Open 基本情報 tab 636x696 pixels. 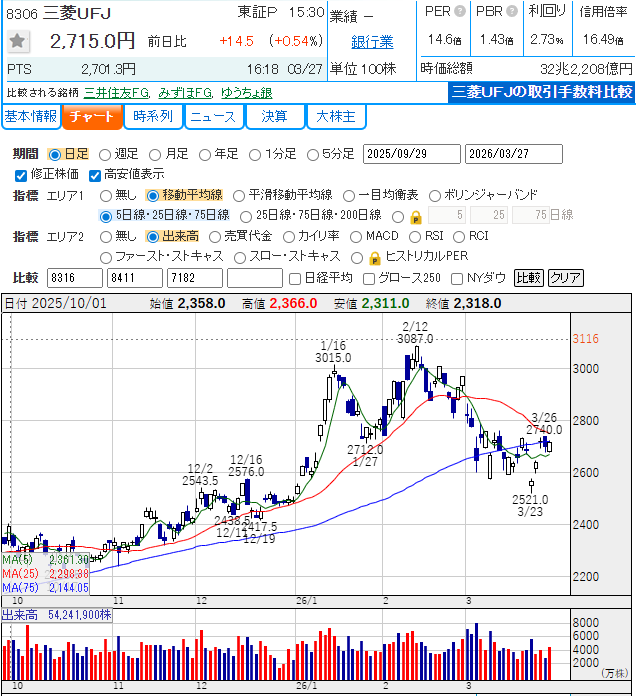point(31,117)
